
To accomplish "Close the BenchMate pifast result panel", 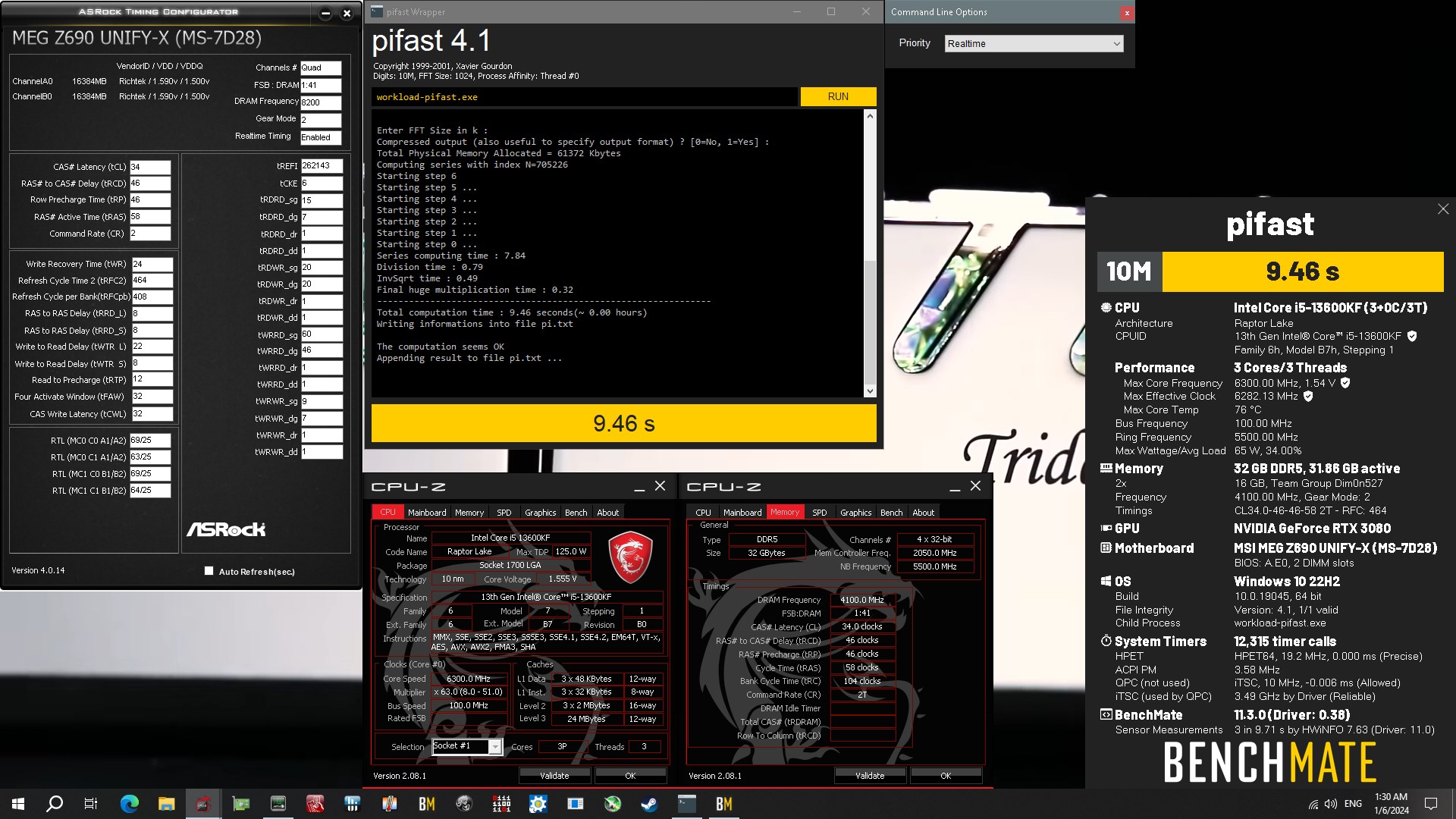I will [x=1443, y=209].
